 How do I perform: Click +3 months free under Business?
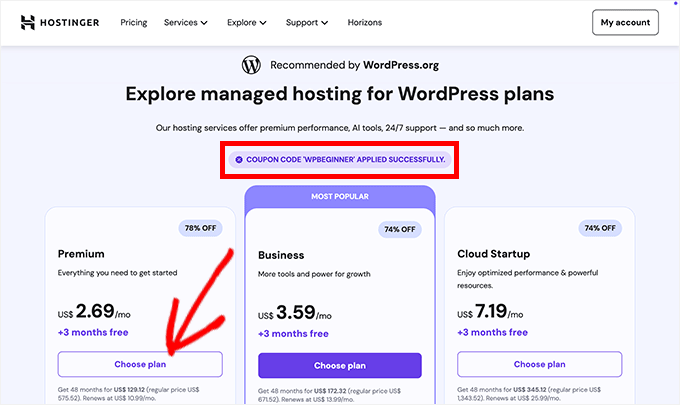[292, 334]
